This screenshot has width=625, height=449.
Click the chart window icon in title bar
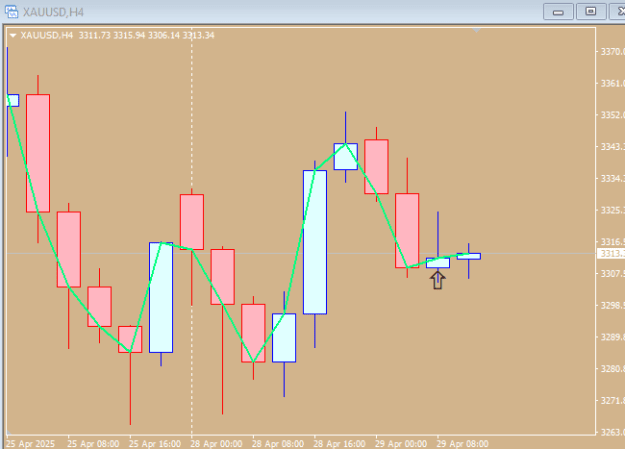(x=11, y=12)
